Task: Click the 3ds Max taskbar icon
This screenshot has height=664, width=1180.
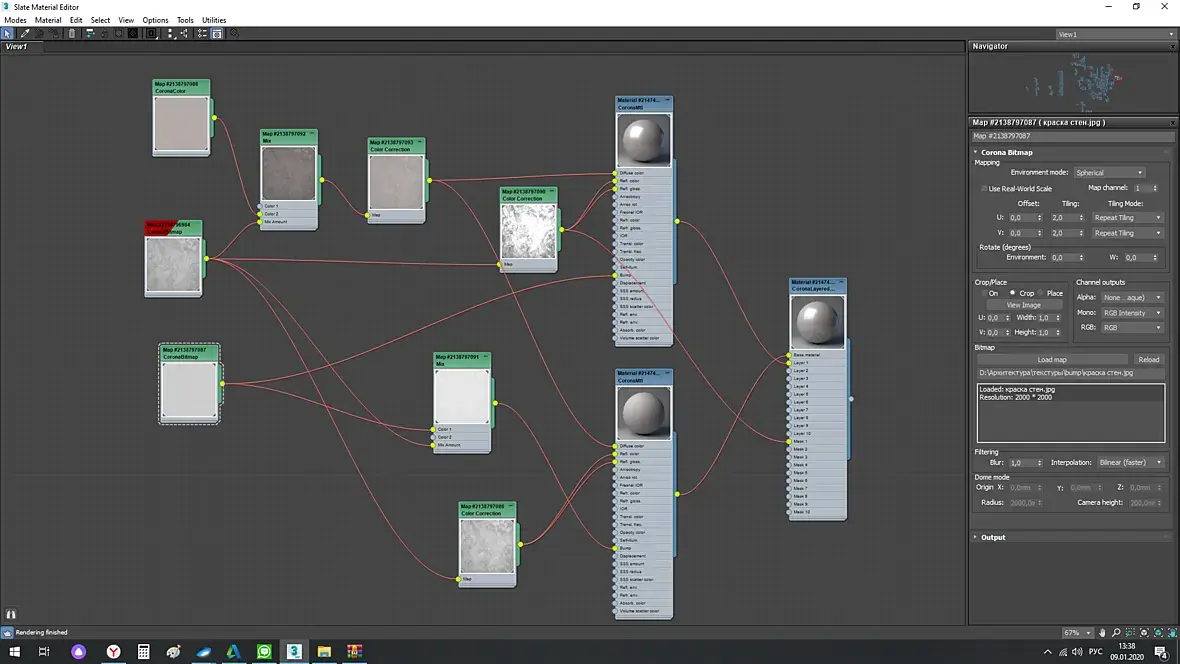Action: click(x=294, y=651)
